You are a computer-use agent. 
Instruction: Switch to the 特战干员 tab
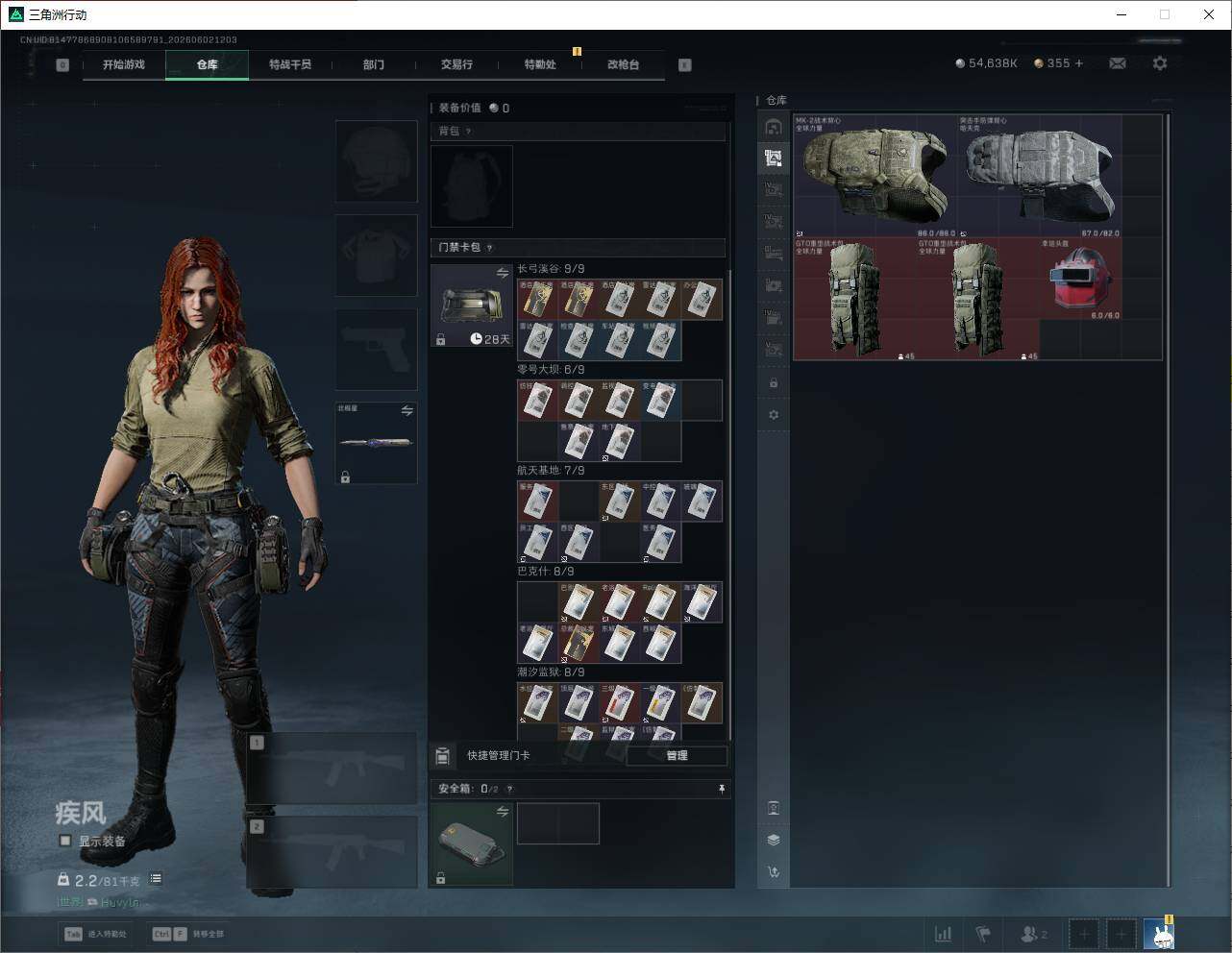point(290,64)
